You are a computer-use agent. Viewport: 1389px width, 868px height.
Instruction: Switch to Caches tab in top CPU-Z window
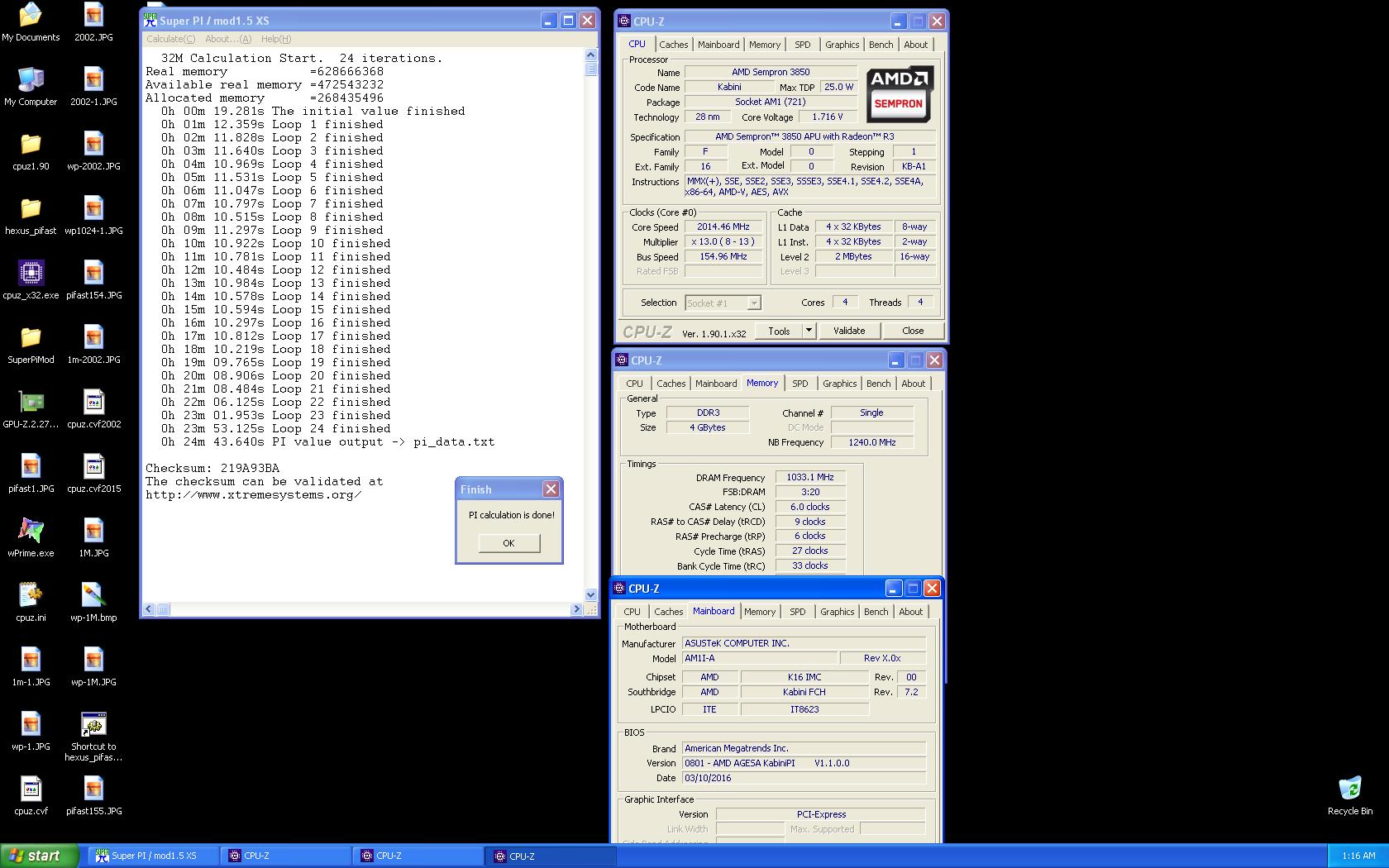pos(673,45)
